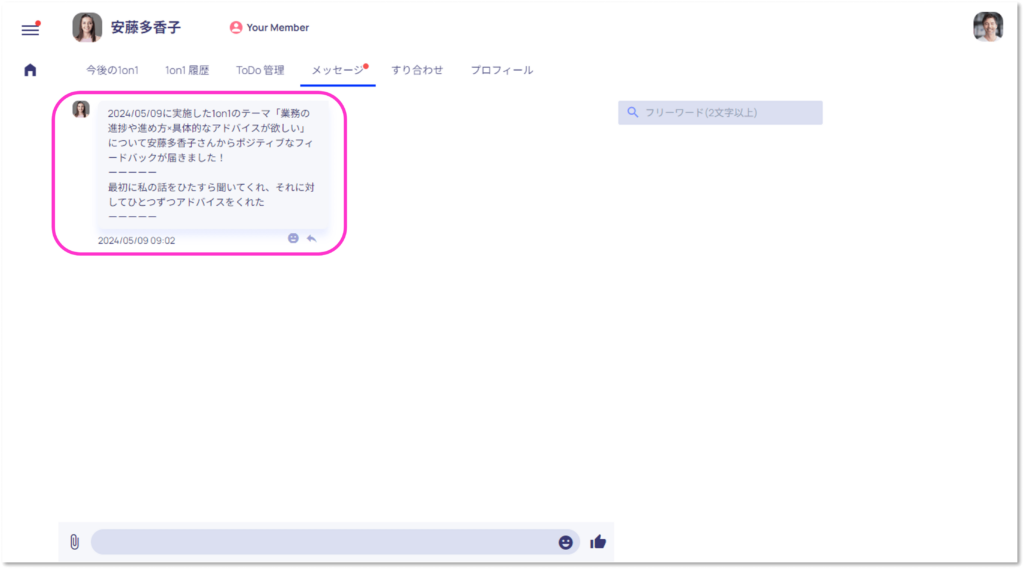Click the search magnifier icon
This screenshot has width=1024, height=569.
pos(632,112)
